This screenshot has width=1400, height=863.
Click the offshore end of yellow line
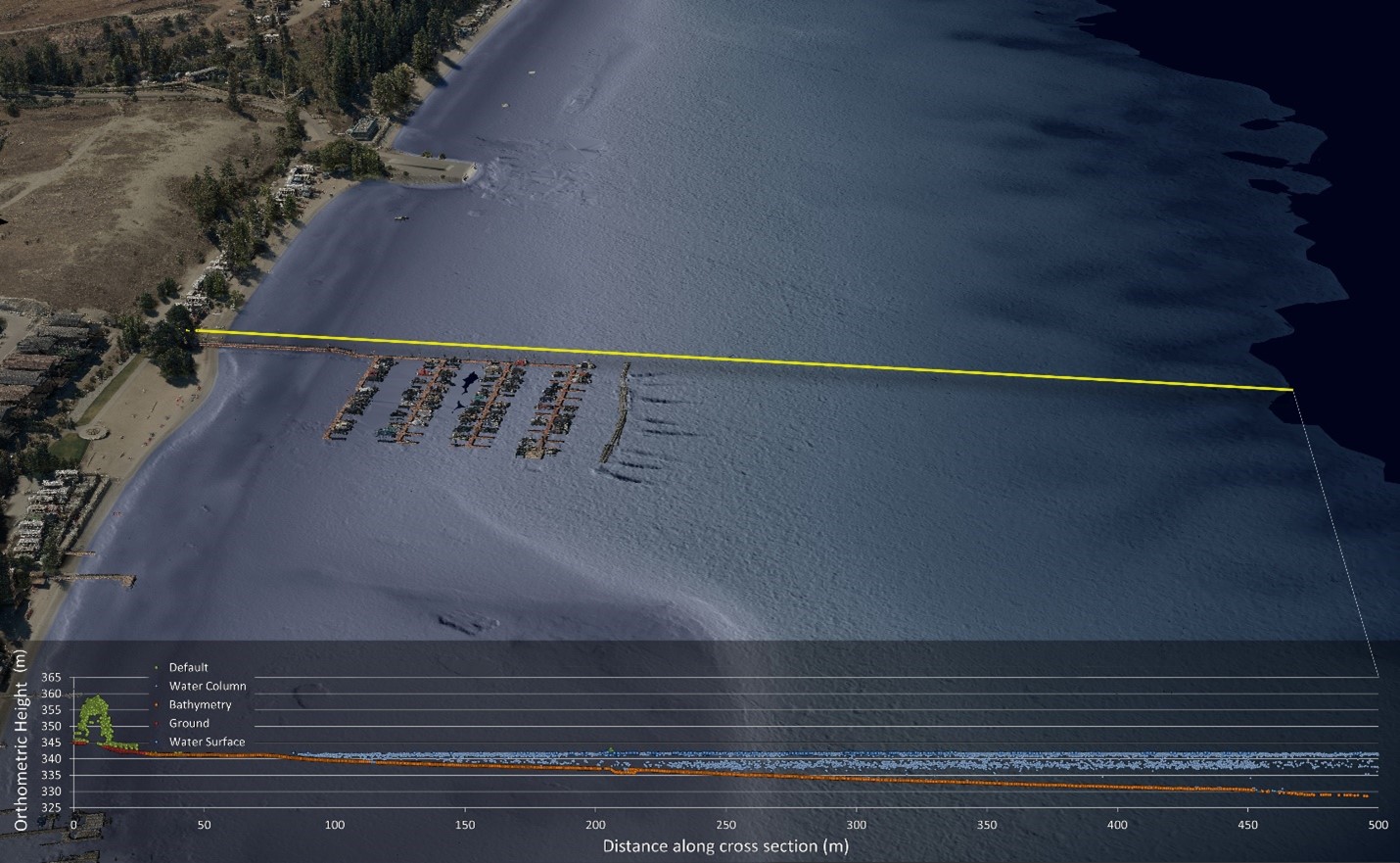coord(1290,390)
